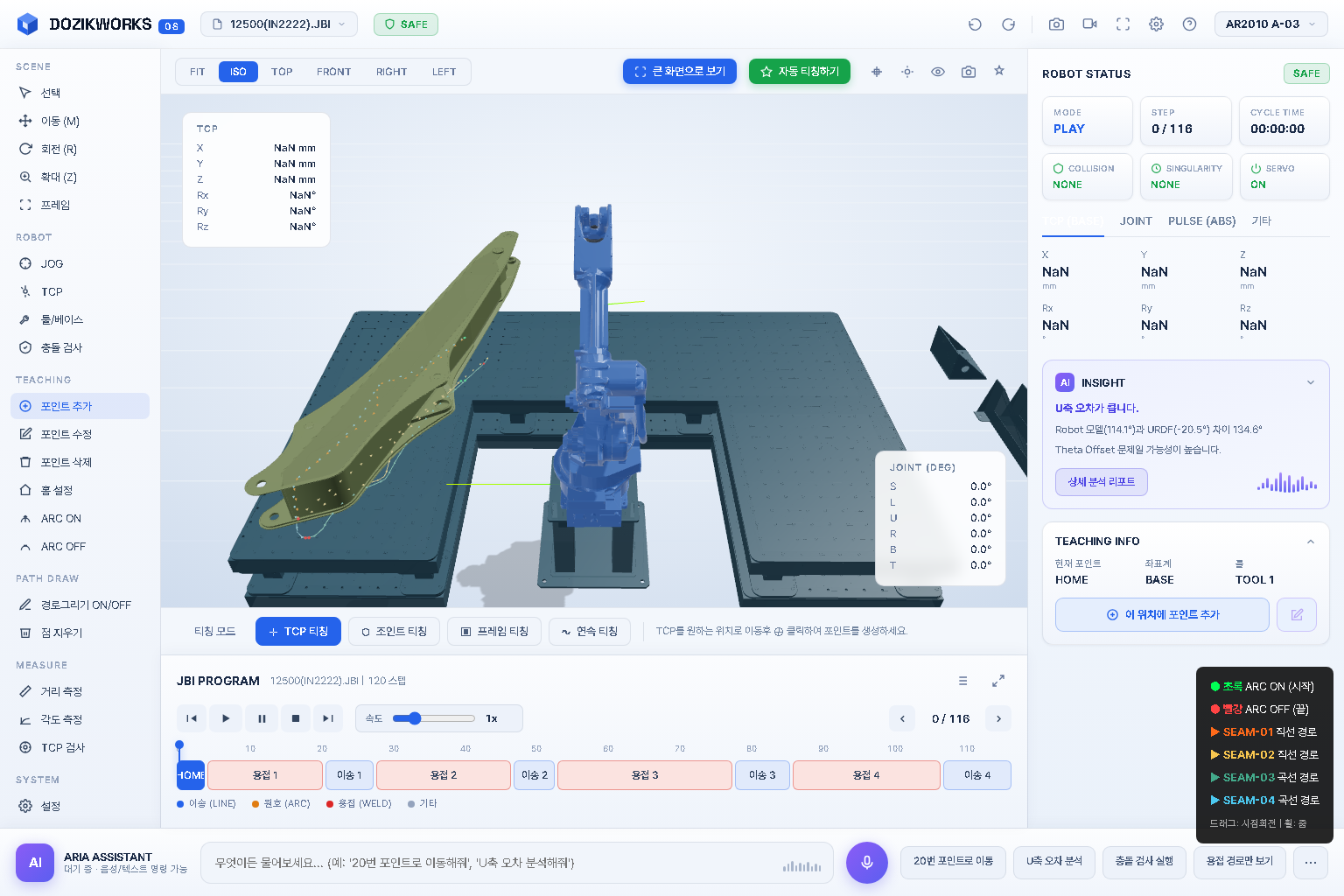Take a screenshot with header camera icon
The height and width of the screenshot is (896, 1344).
(x=1056, y=24)
